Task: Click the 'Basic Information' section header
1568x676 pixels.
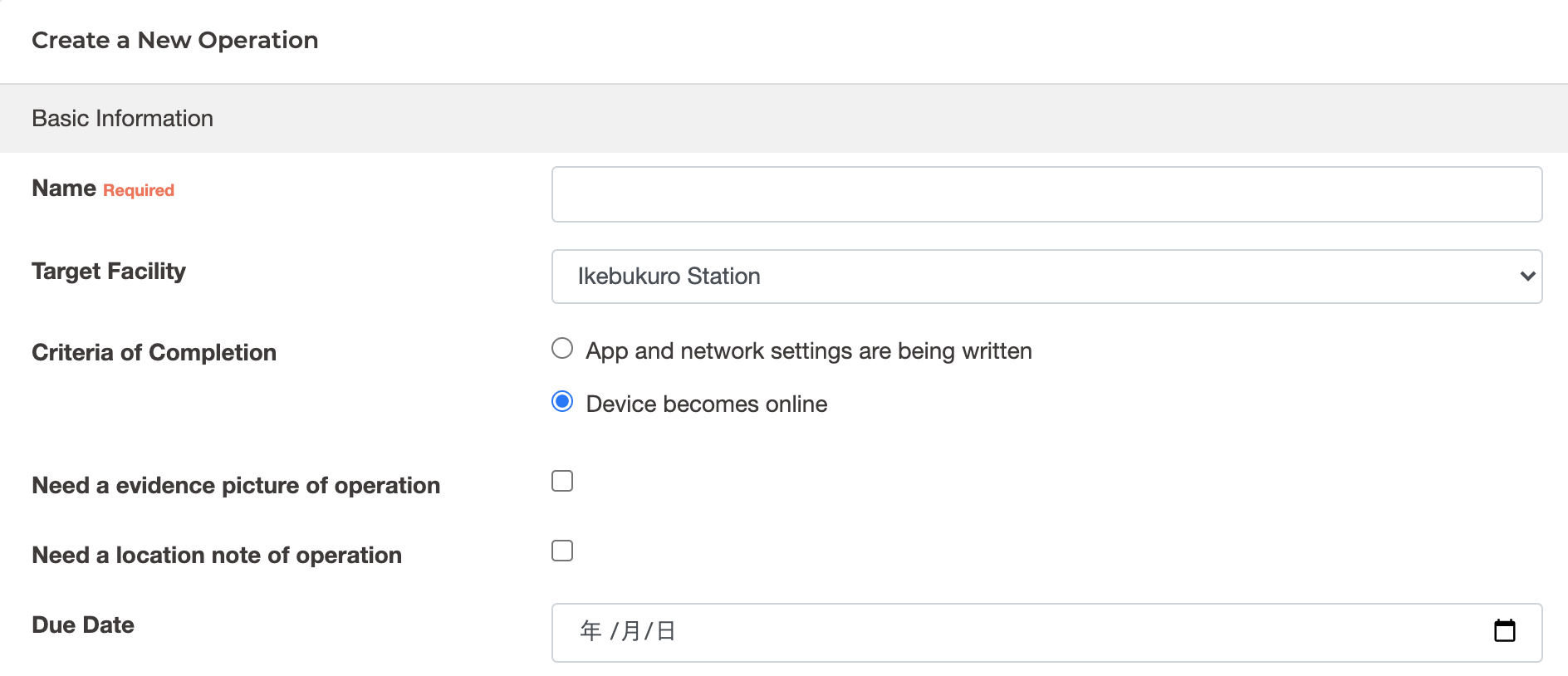Action: point(123,119)
